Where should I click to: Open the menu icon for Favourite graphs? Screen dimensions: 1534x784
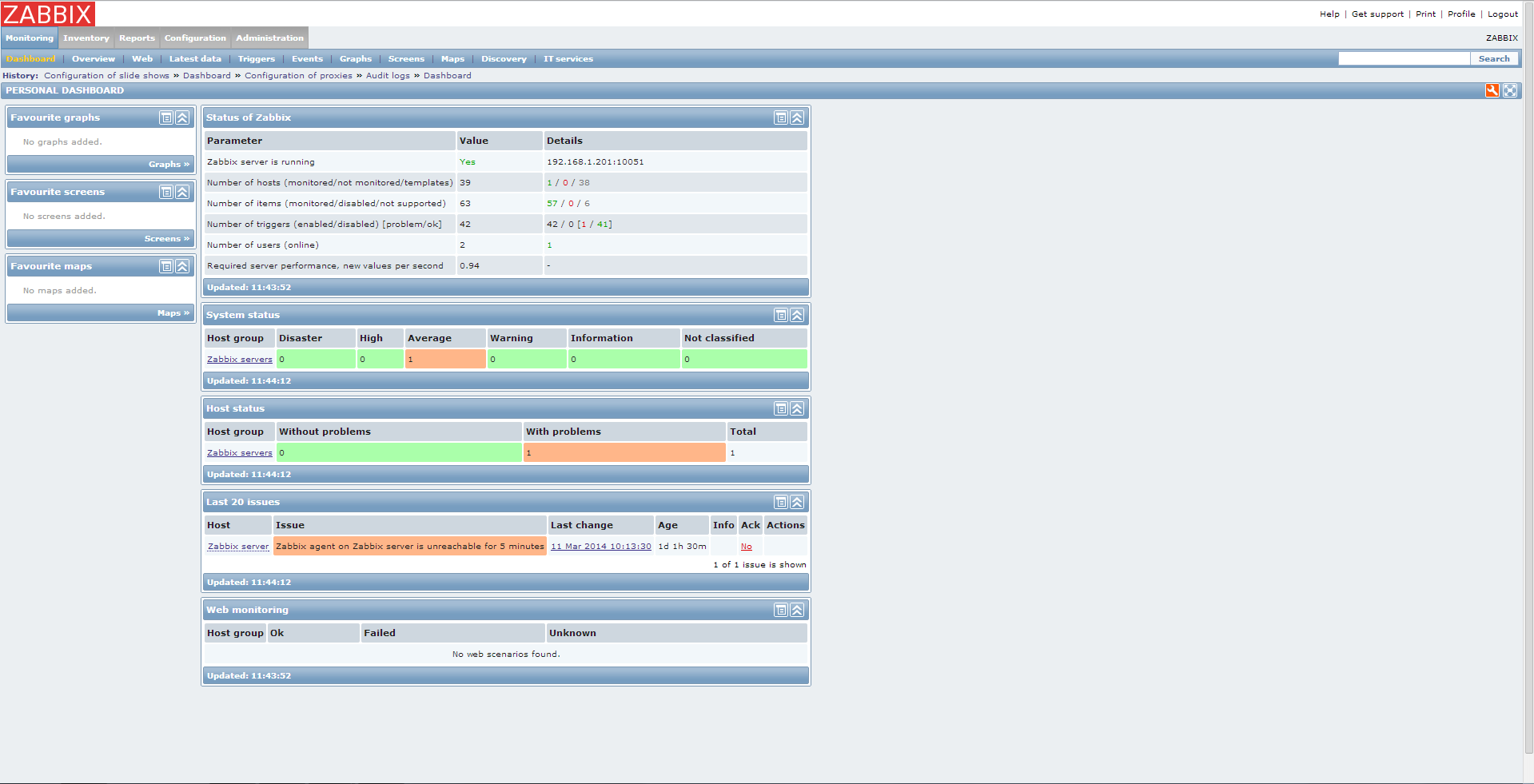pyautogui.click(x=166, y=118)
